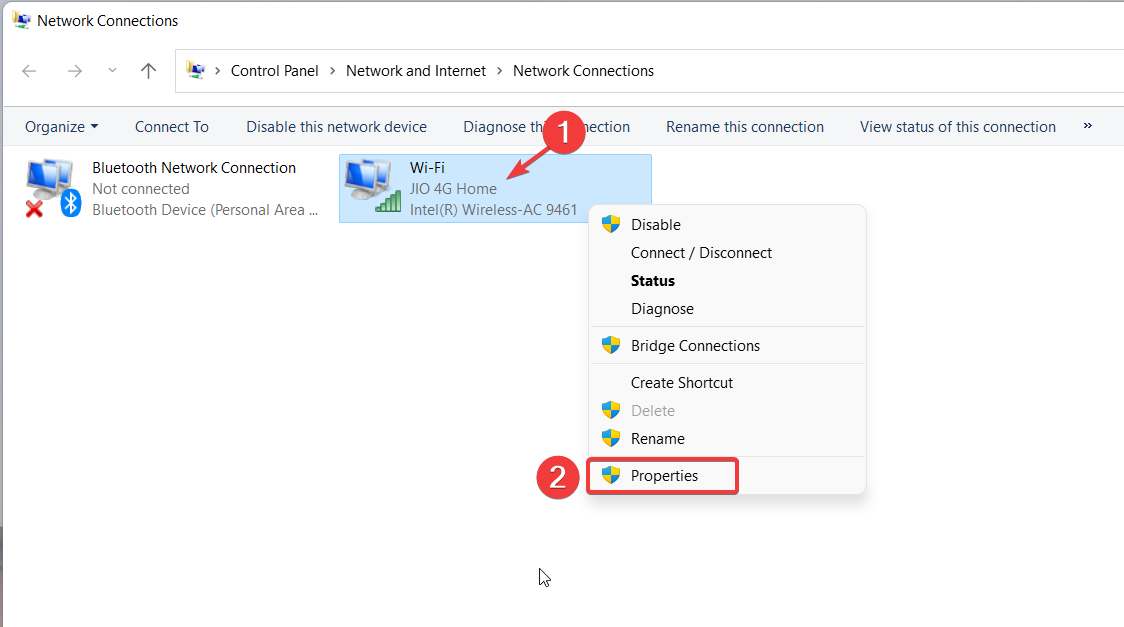Click the shield icon beside Bridge Connections

coord(610,345)
